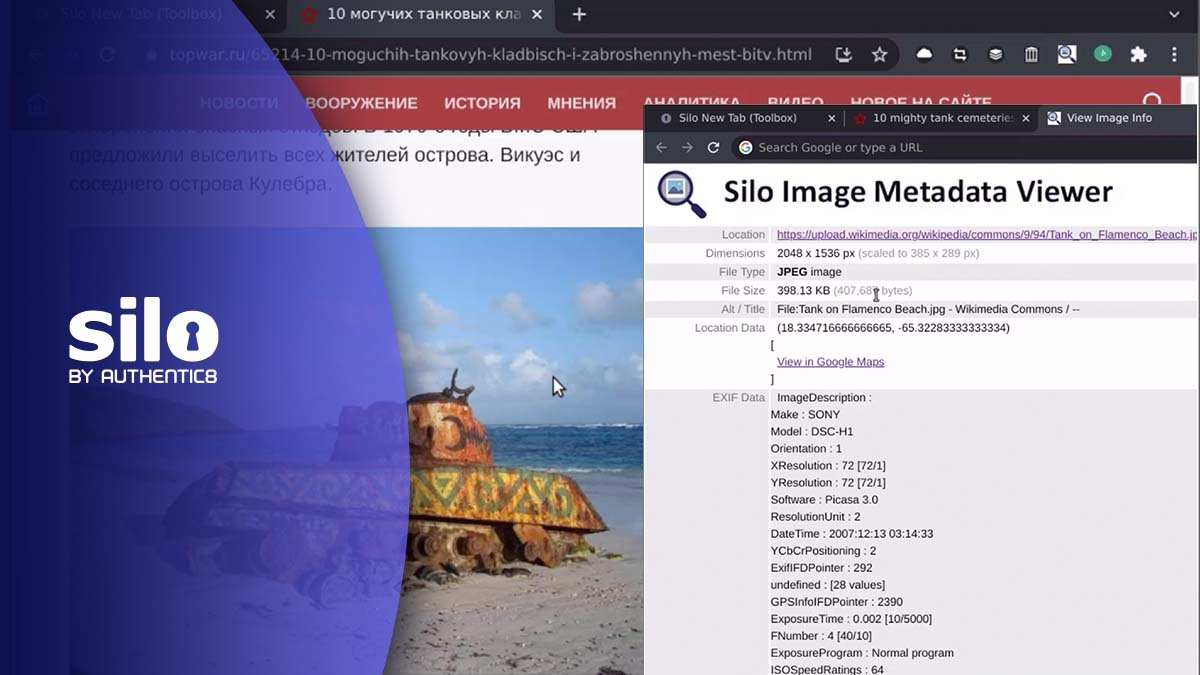The image size is (1200, 675).
Task: Click back arrow in image info window
Action: tap(661, 147)
